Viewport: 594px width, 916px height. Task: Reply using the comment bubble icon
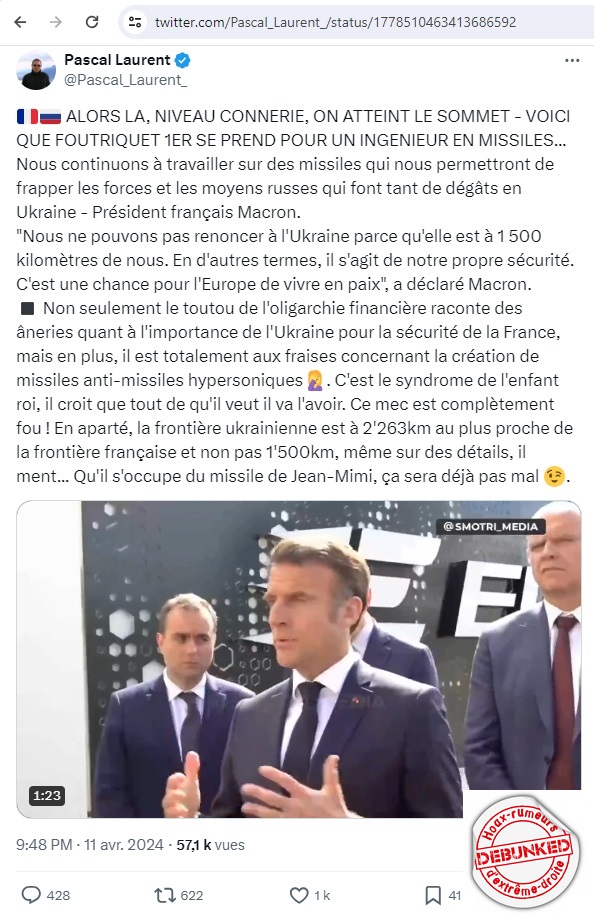[31, 895]
